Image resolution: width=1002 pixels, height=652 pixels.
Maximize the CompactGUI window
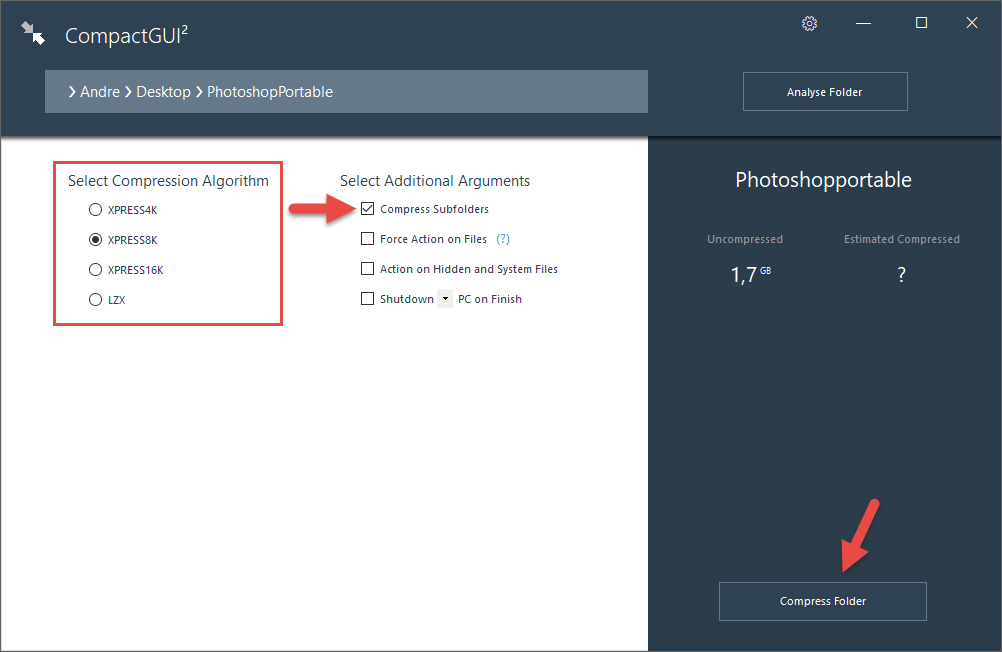point(921,24)
